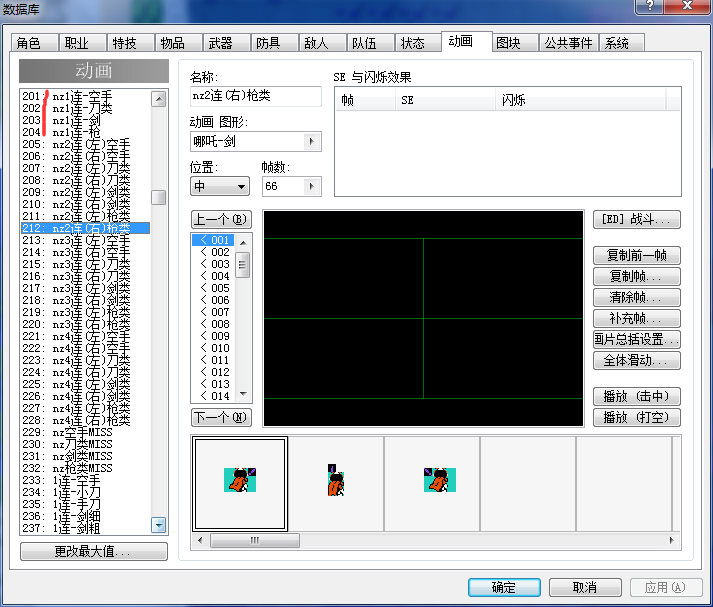713x607 pixels.
Task: Select the second sprite thumbnail in the graphic strip
Action: click(x=336, y=483)
